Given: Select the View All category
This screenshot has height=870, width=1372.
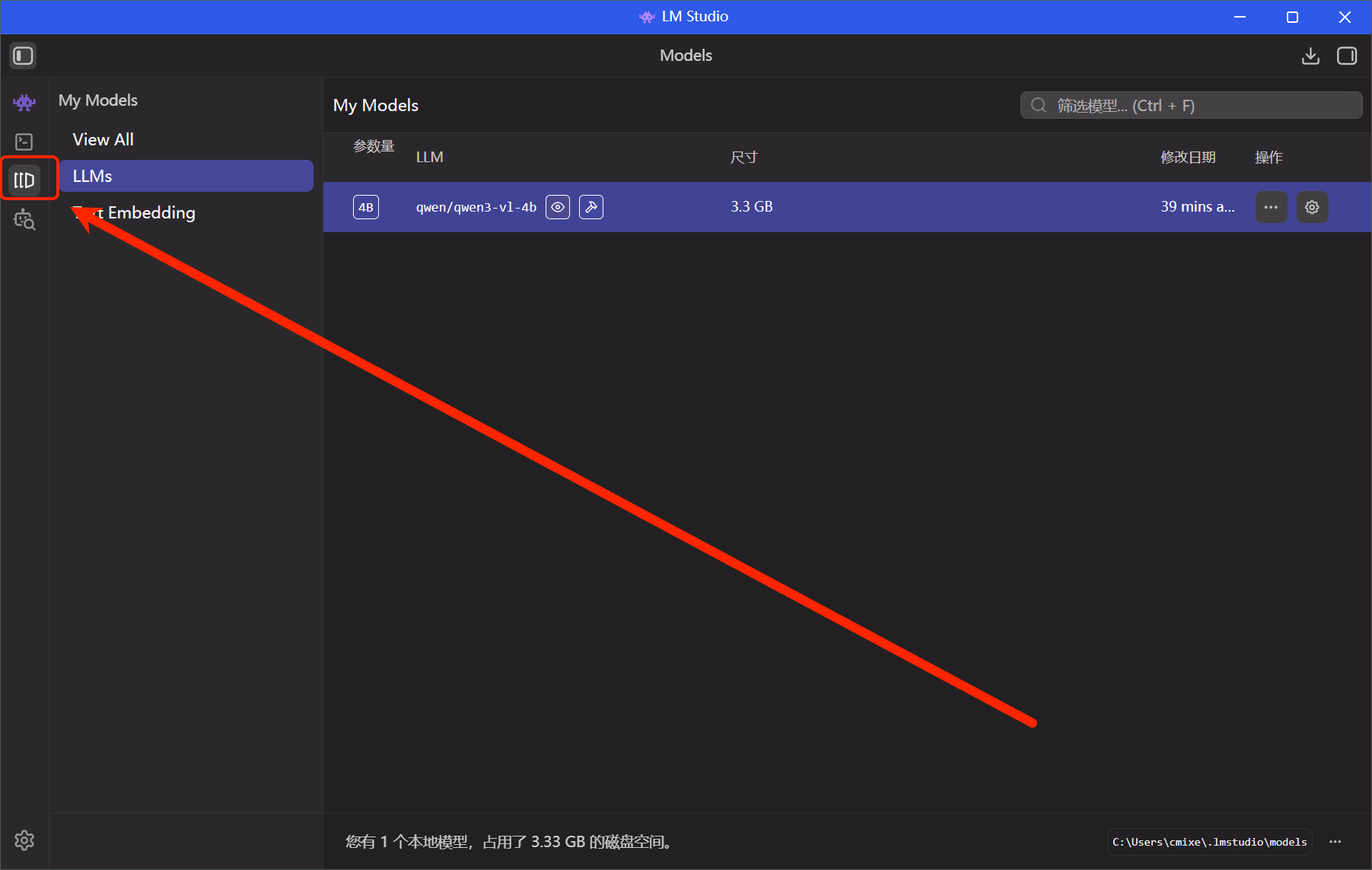Looking at the screenshot, I should point(186,139).
